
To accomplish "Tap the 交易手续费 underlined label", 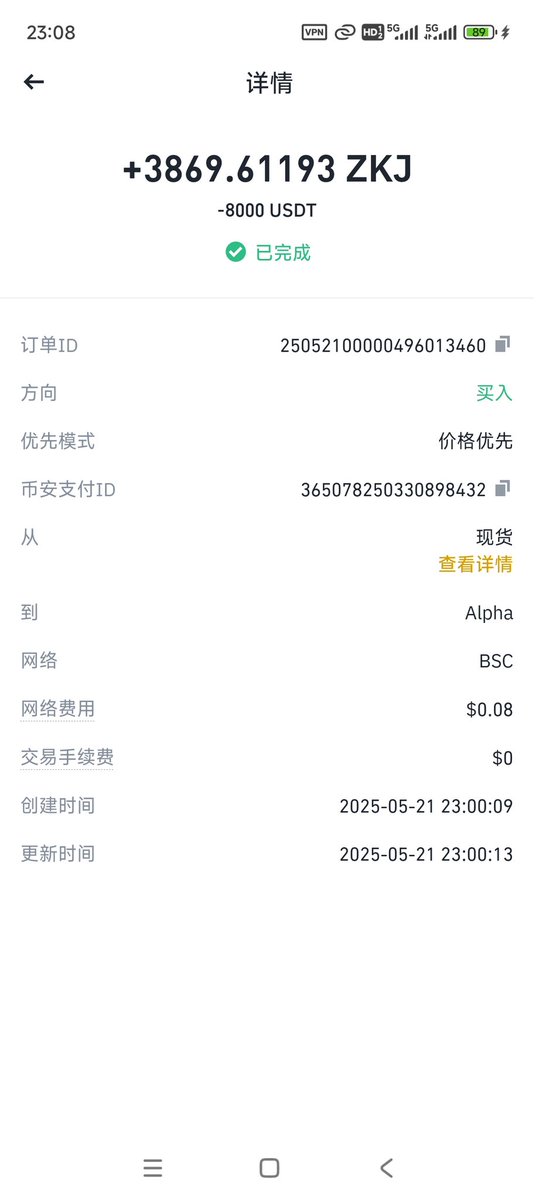I will [67, 757].
